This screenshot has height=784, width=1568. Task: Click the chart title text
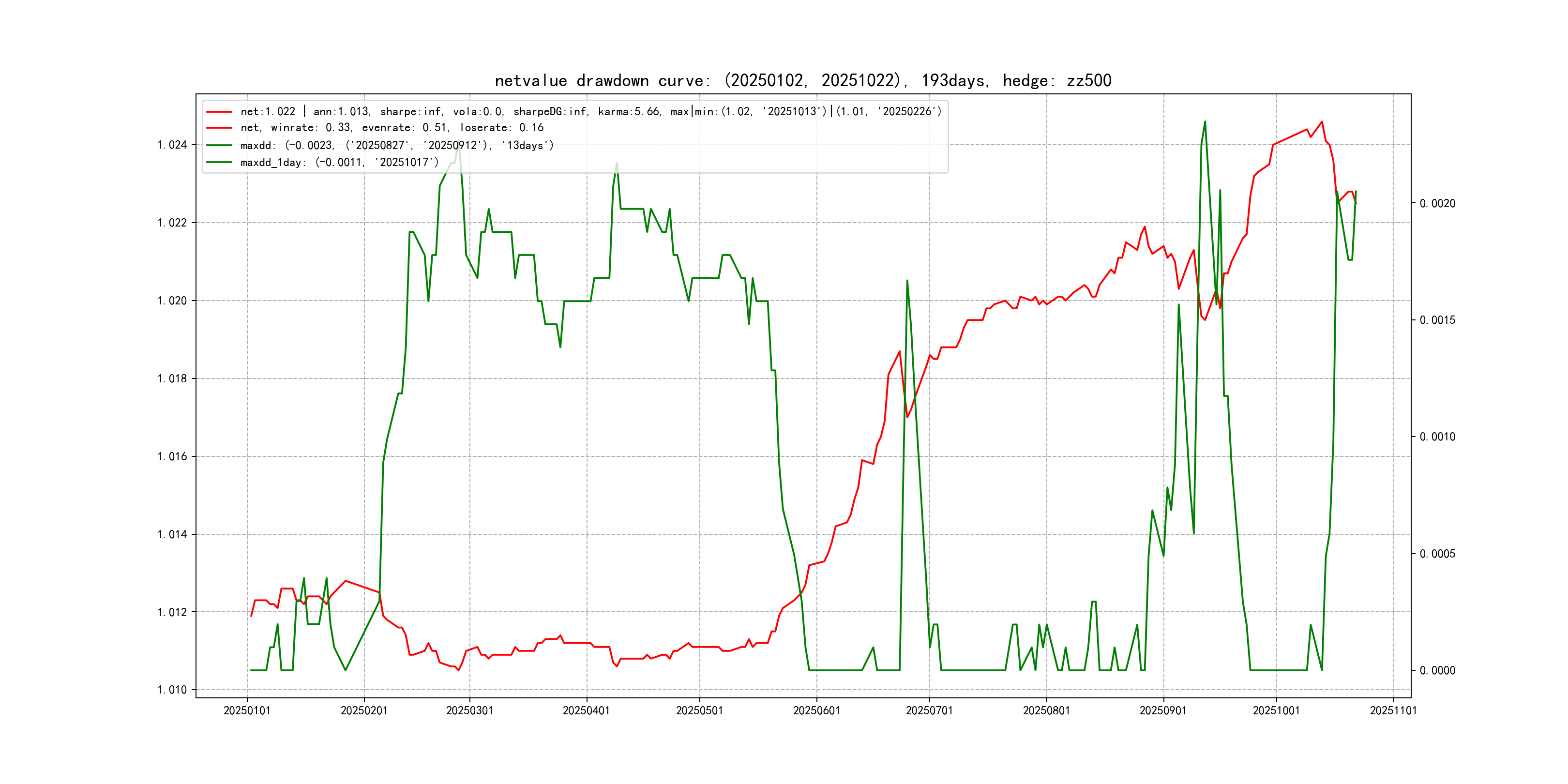(x=802, y=80)
